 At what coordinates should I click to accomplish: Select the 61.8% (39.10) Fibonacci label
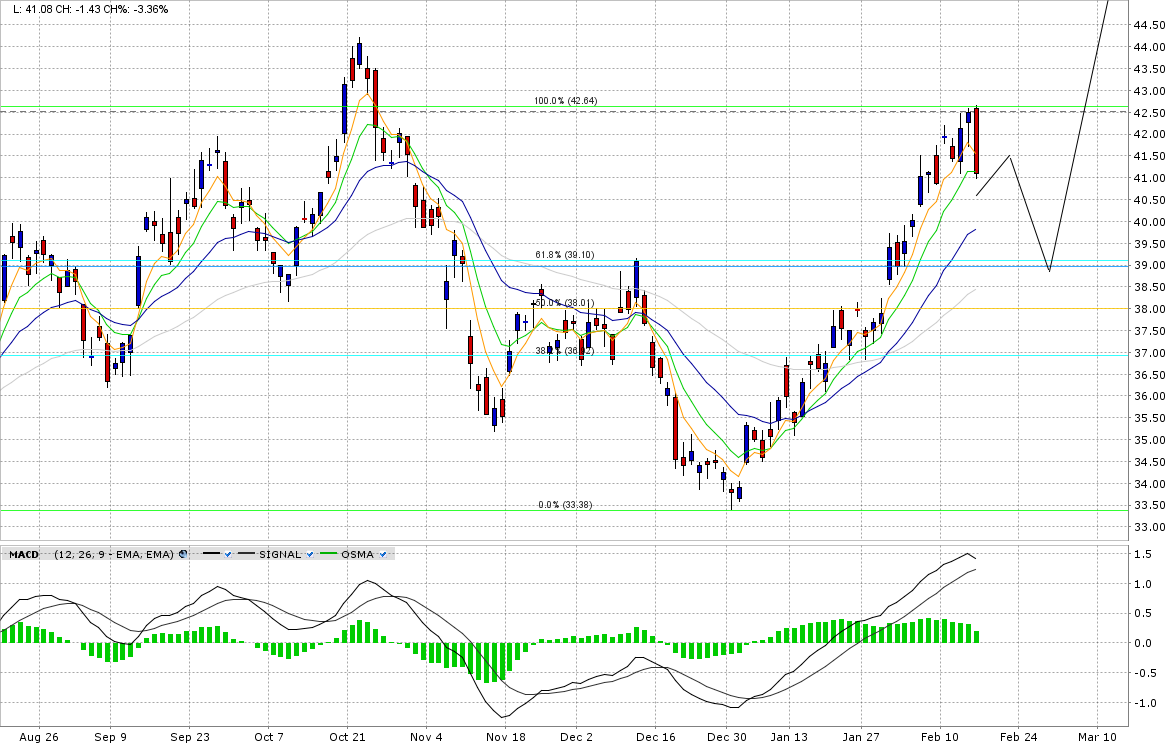pyautogui.click(x=565, y=255)
